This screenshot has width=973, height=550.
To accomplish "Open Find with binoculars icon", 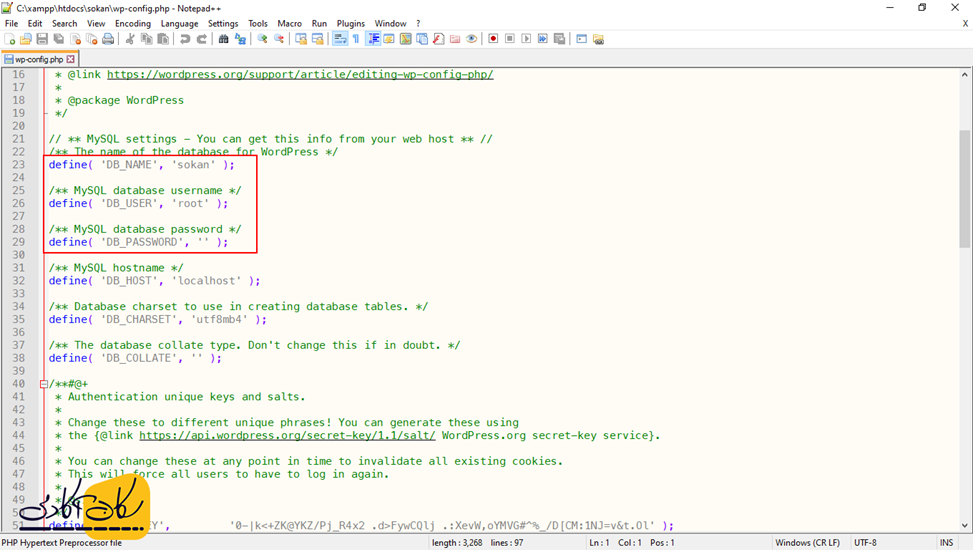I will coord(223,39).
